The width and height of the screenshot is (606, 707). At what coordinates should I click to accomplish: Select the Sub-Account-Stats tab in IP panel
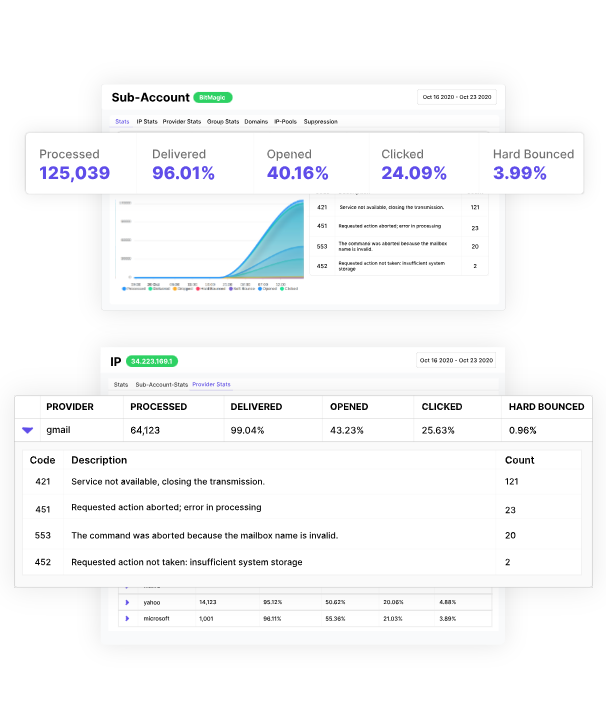161,384
